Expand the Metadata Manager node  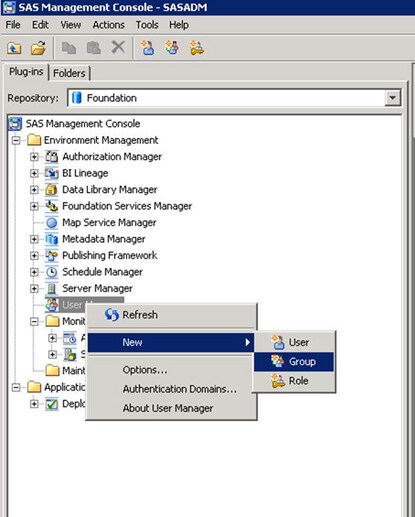[34, 239]
